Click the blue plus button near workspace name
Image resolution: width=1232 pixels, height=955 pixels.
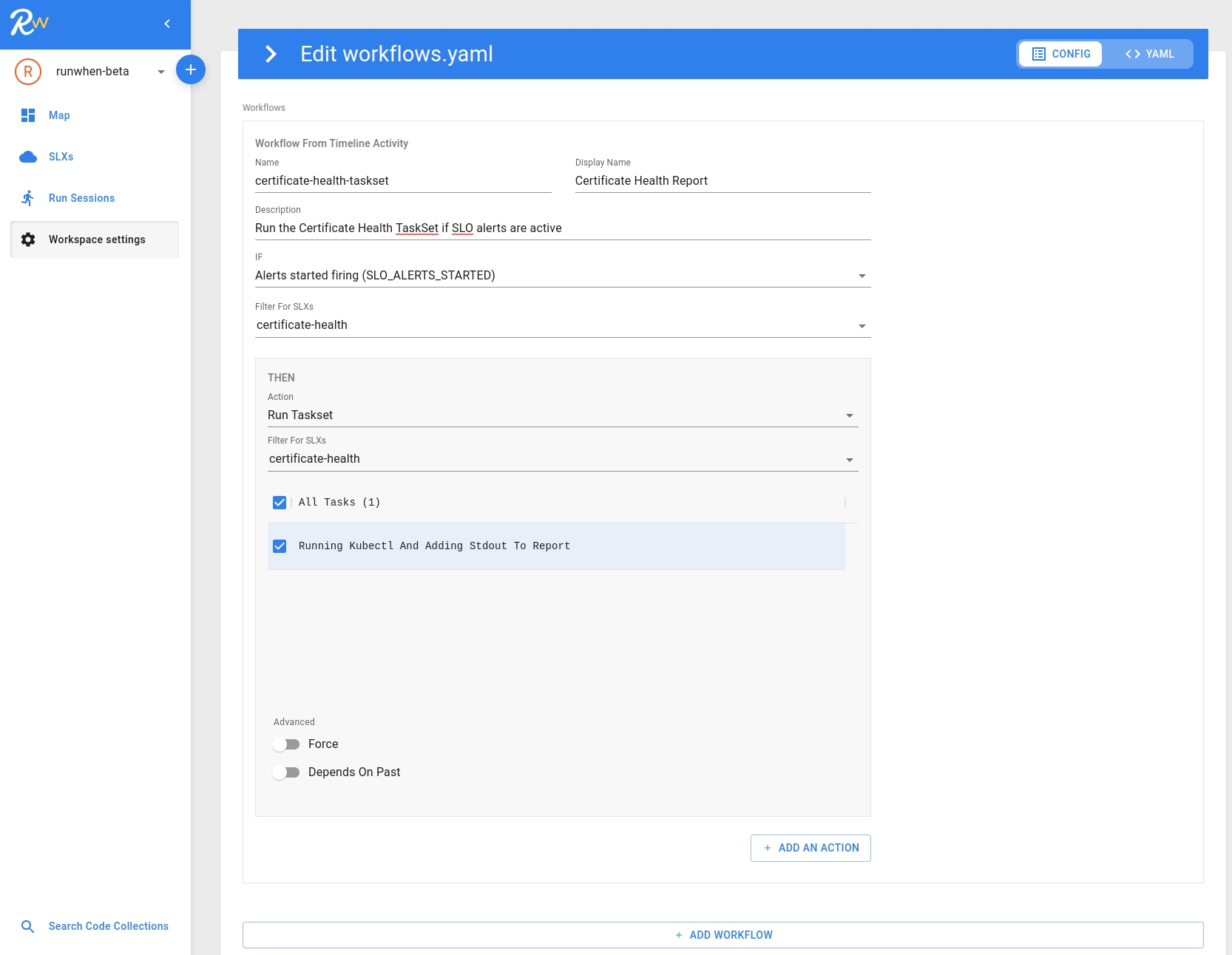point(190,69)
